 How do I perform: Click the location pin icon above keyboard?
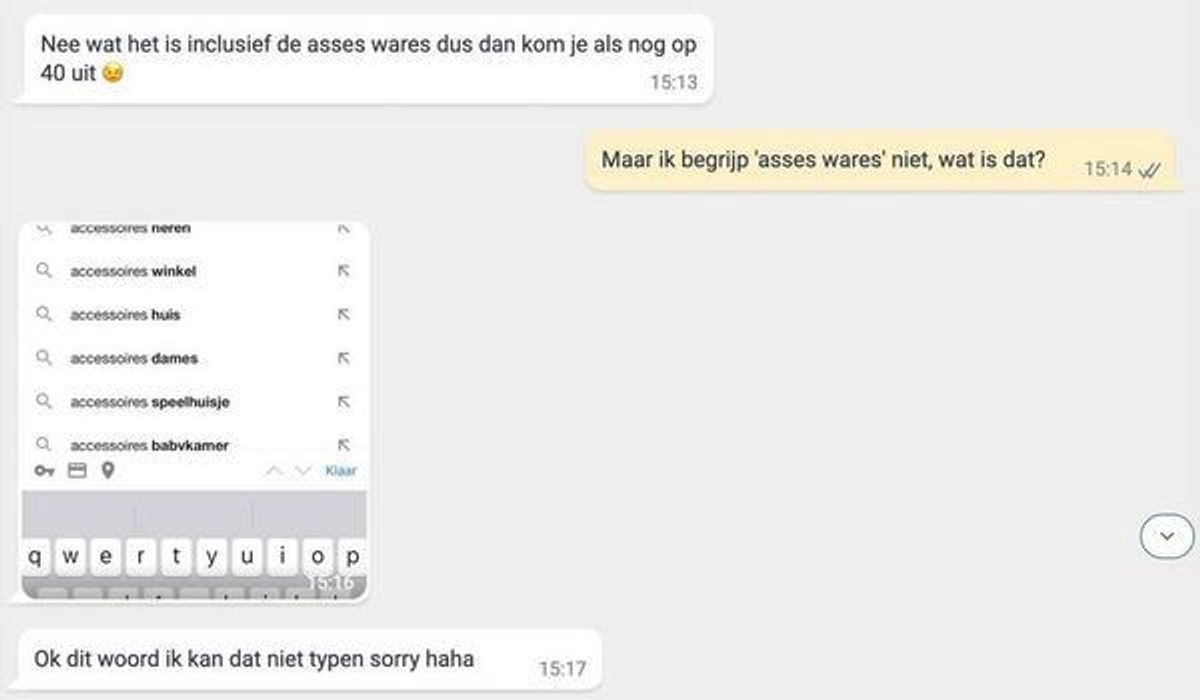107,470
